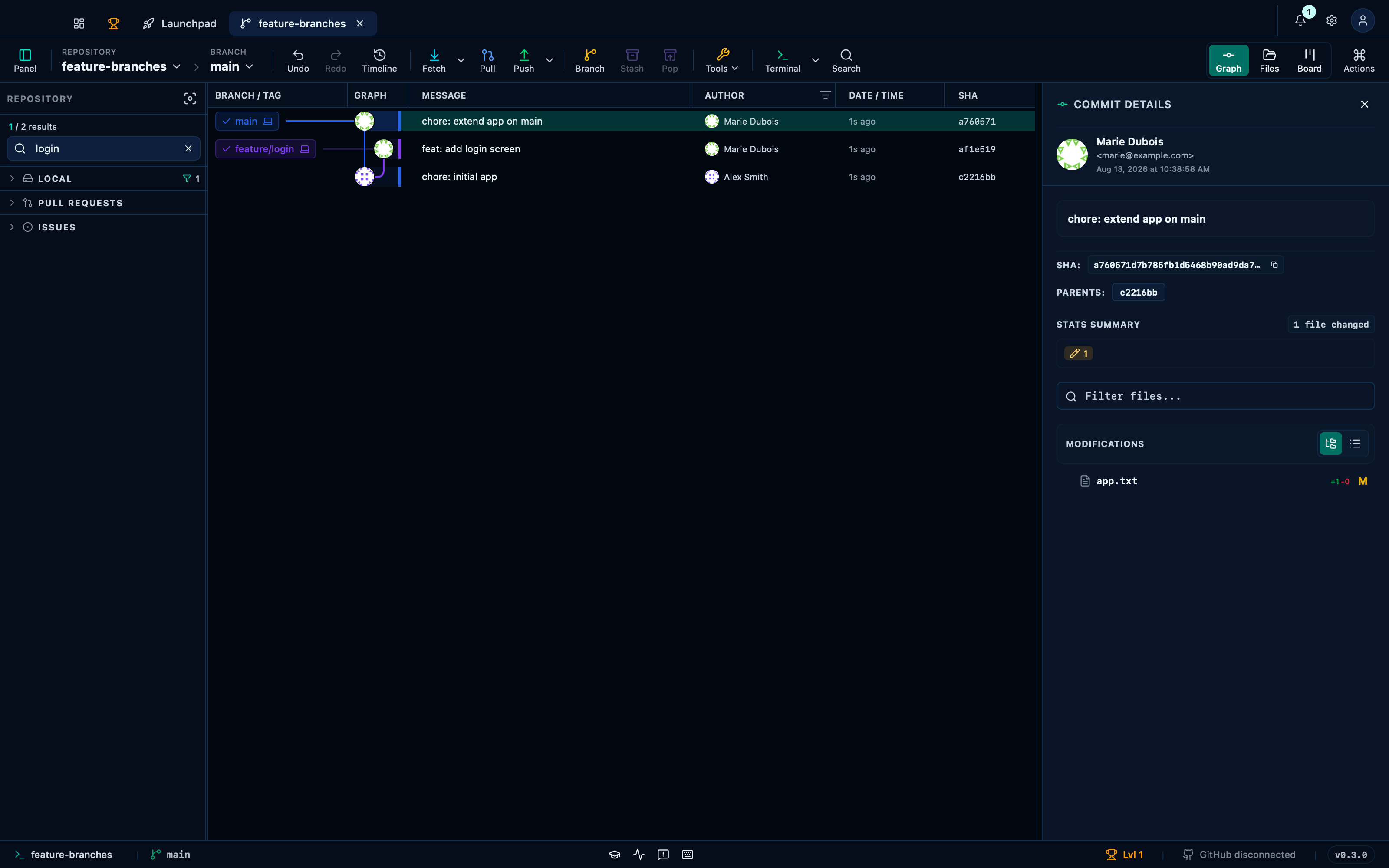The height and width of the screenshot is (868, 1389).
Task: Open the activity pulse icon
Action: [x=639, y=854]
